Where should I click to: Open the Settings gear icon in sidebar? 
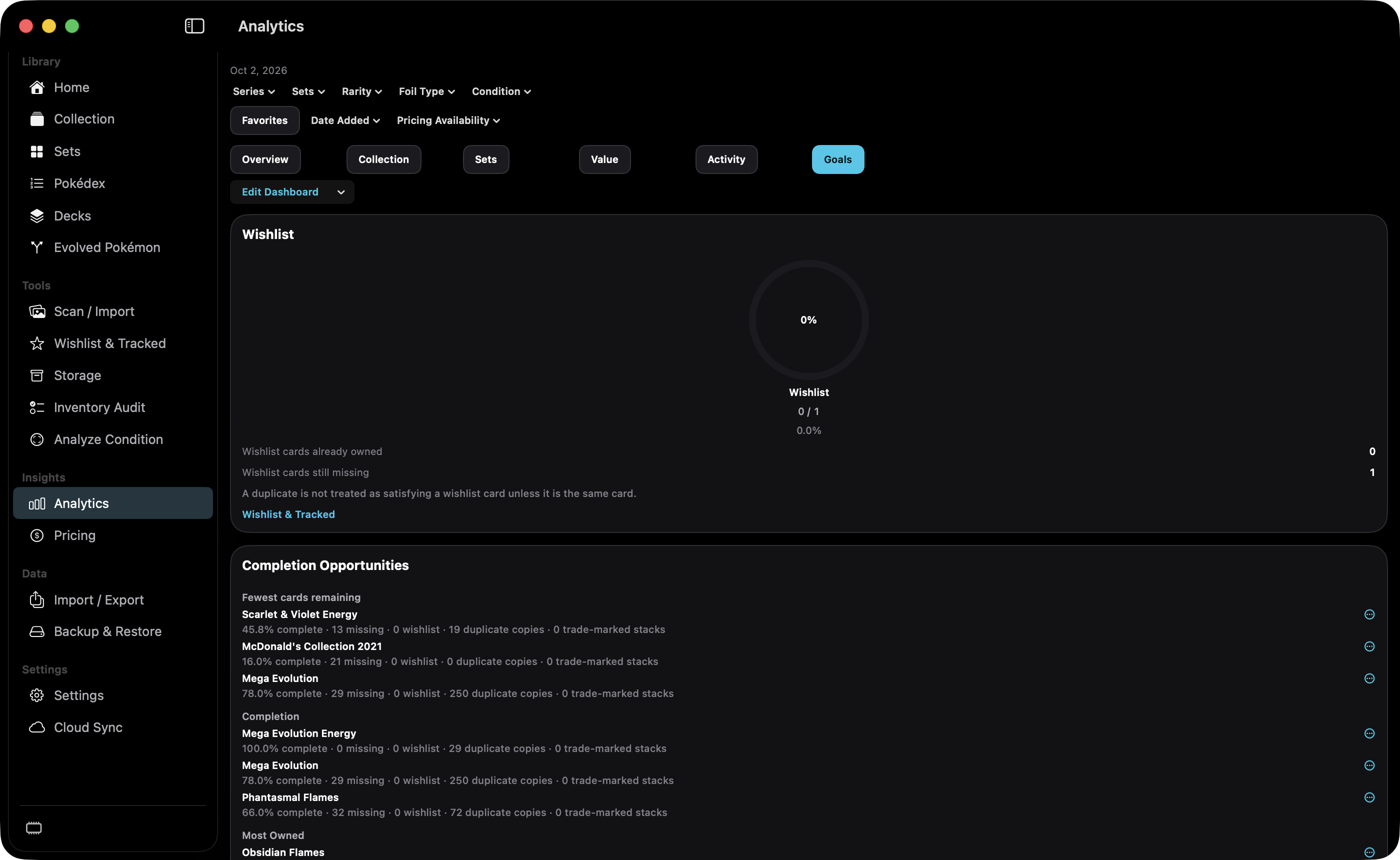(37, 695)
